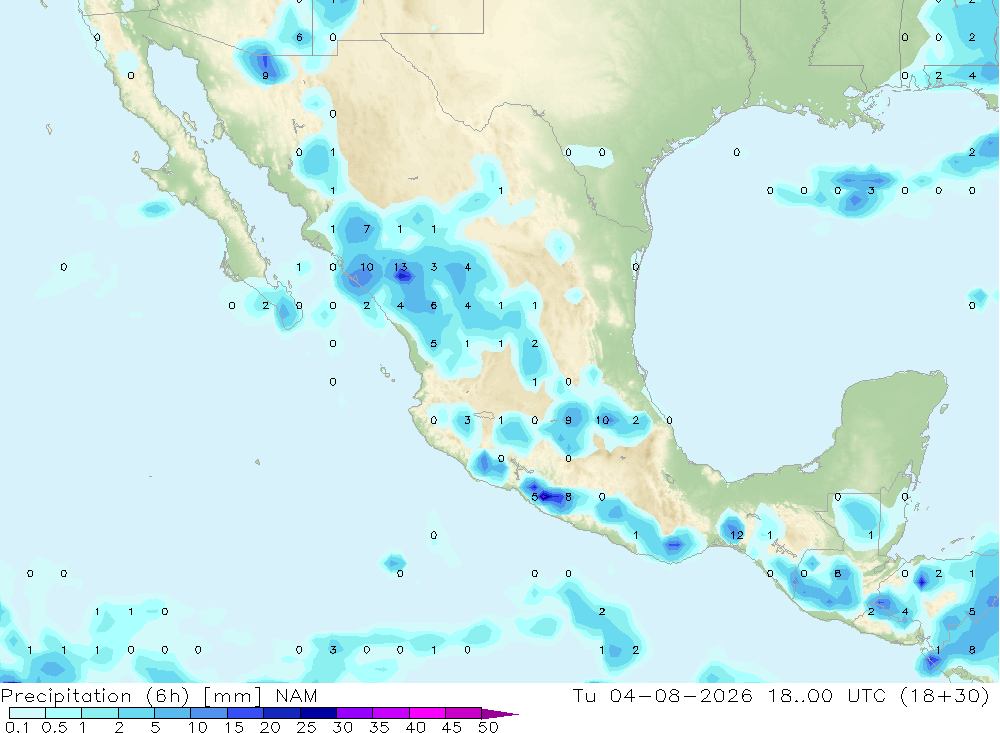
Task: Click the 'Tu 04-08-2026 18..00 UTC' timestamp
Action: tap(729, 695)
